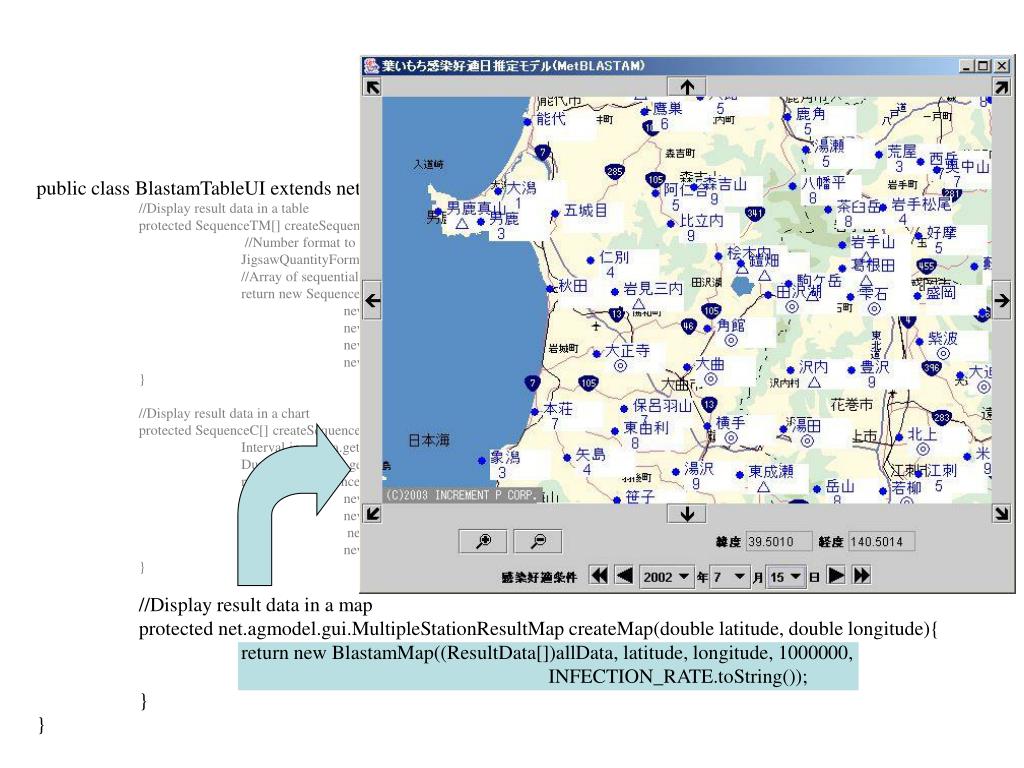1024x768 pixels.
Task: Pan the map diagonally to the lower-left
Action: tap(372, 514)
